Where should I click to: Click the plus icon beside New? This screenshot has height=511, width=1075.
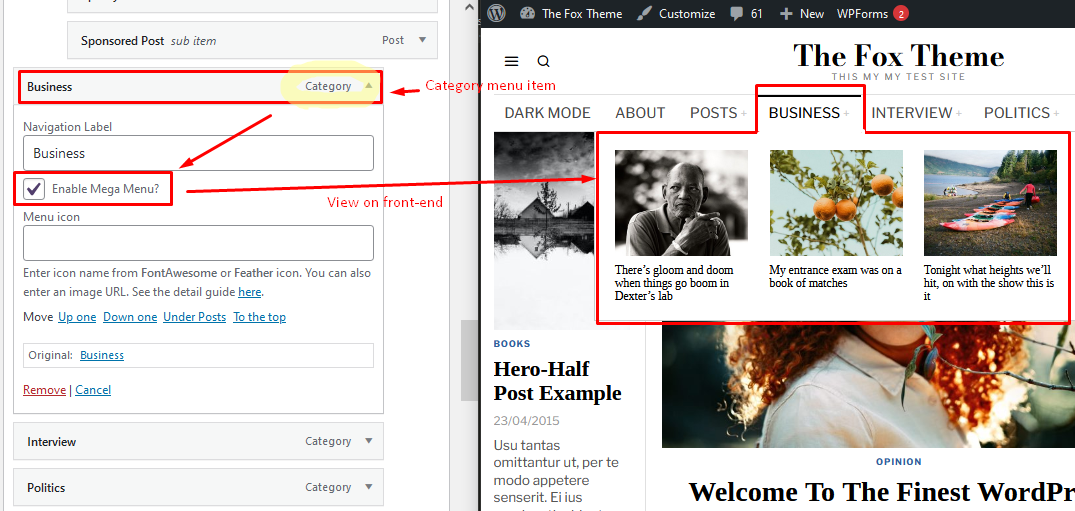[x=786, y=14]
